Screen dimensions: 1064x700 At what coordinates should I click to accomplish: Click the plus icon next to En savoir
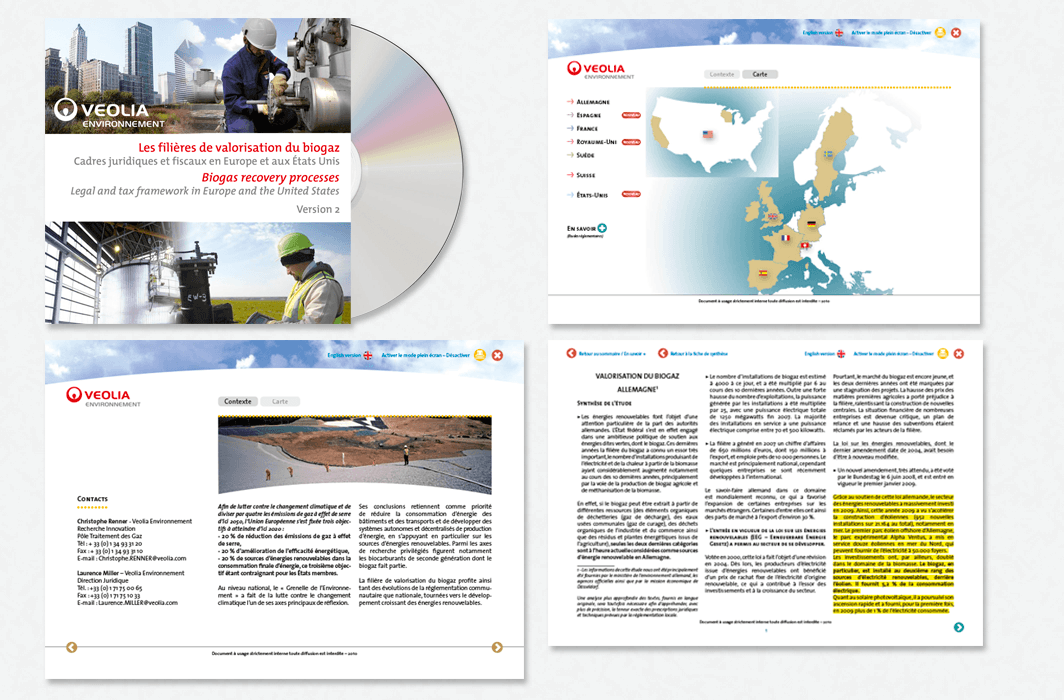[x=602, y=229]
